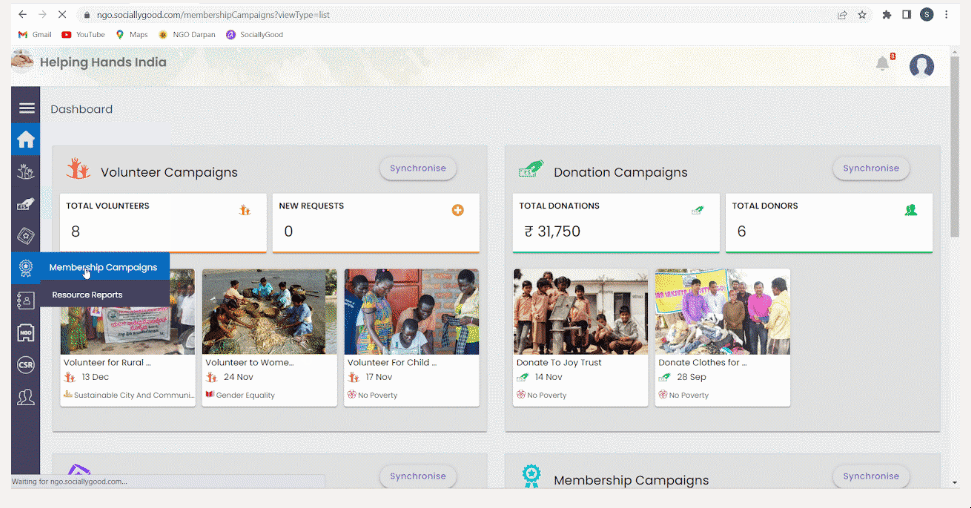This screenshot has width=971, height=508.
Task: Open Chrome profile S avatar
Action: coord(926,15)
